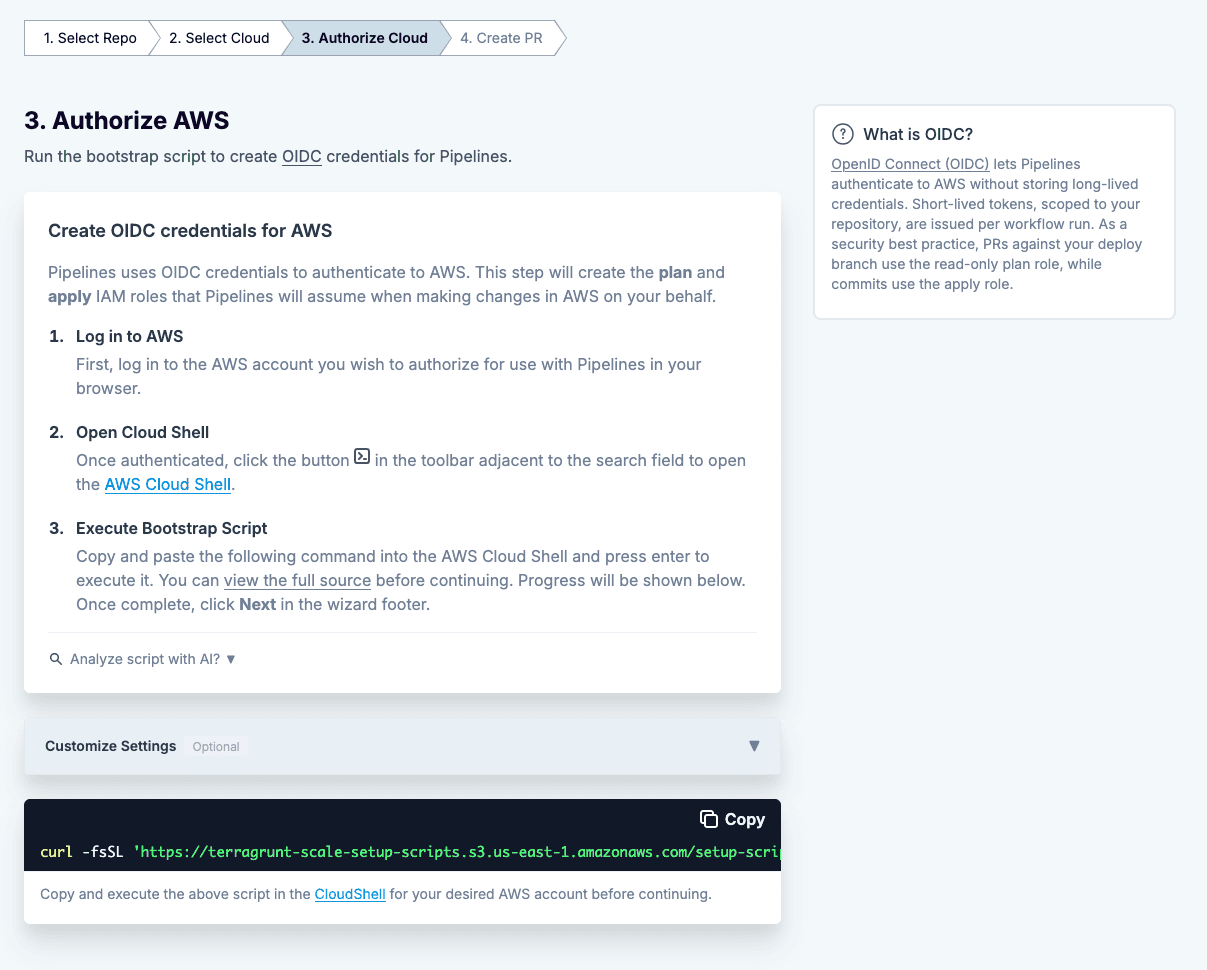Click the Customize Settings label
Viewport: 1207px width, 970px height.
pos(110,746)
